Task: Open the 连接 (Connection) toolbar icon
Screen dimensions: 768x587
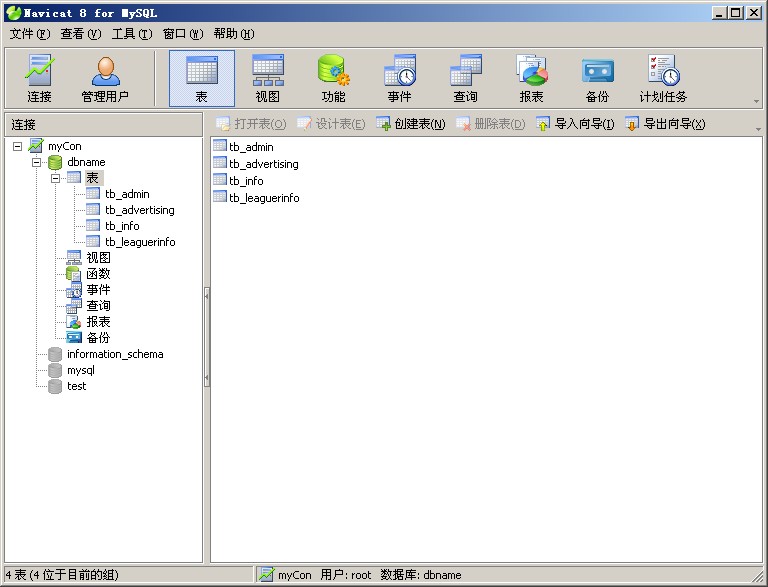Action: pos(39,78)
